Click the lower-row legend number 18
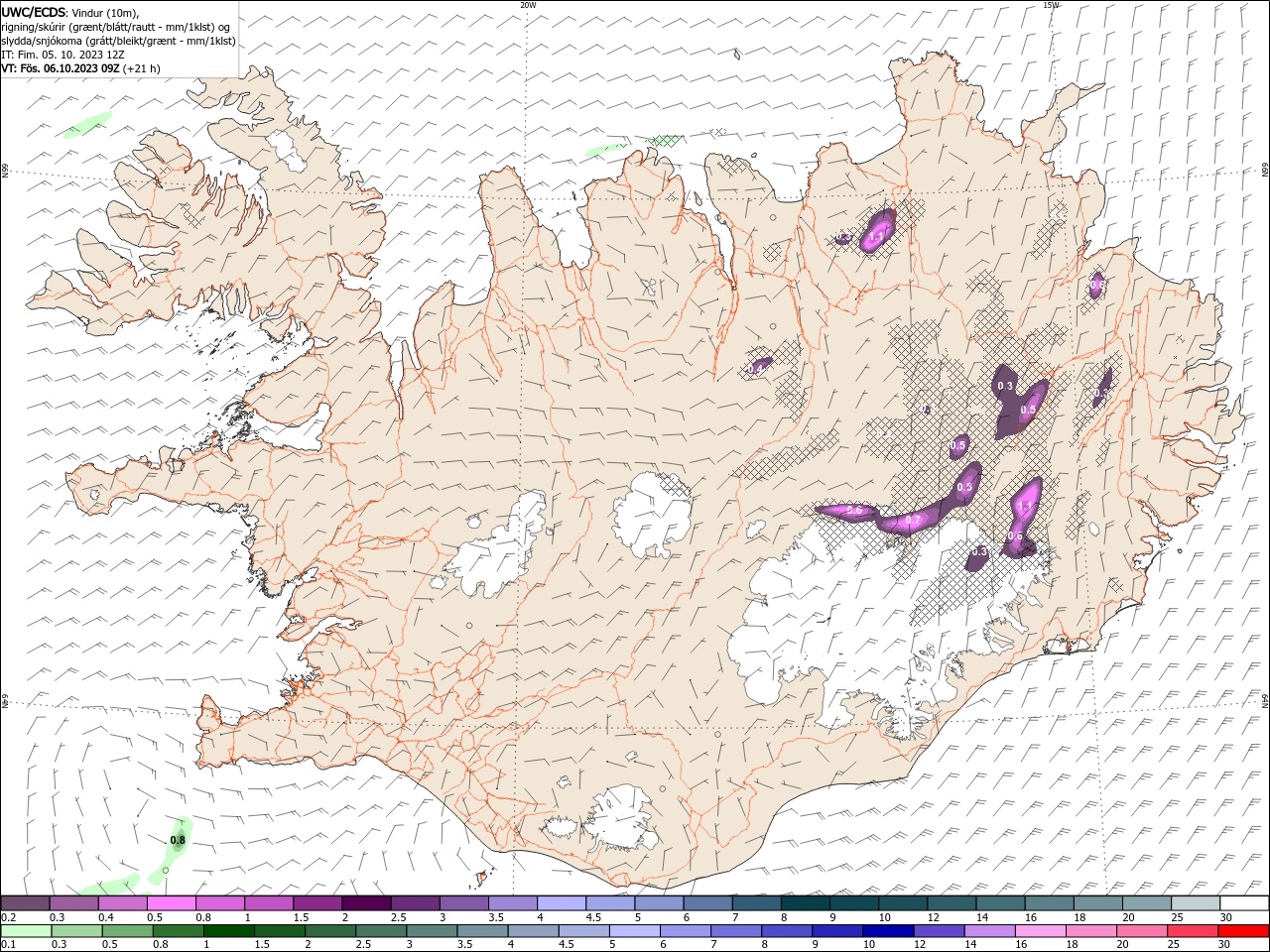This screenshot has width=1270, height=952. 1072,945
